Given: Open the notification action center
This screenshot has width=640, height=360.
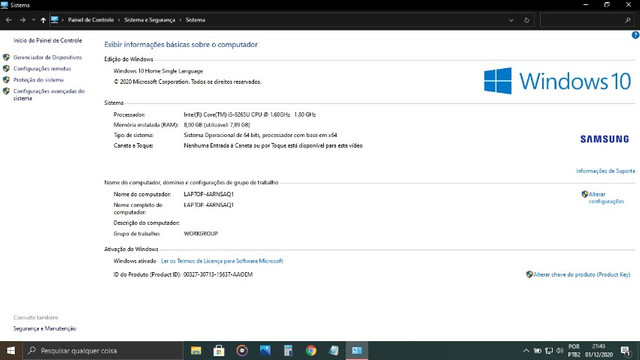Looking at the screenshot, I should (x=626, y=351).
